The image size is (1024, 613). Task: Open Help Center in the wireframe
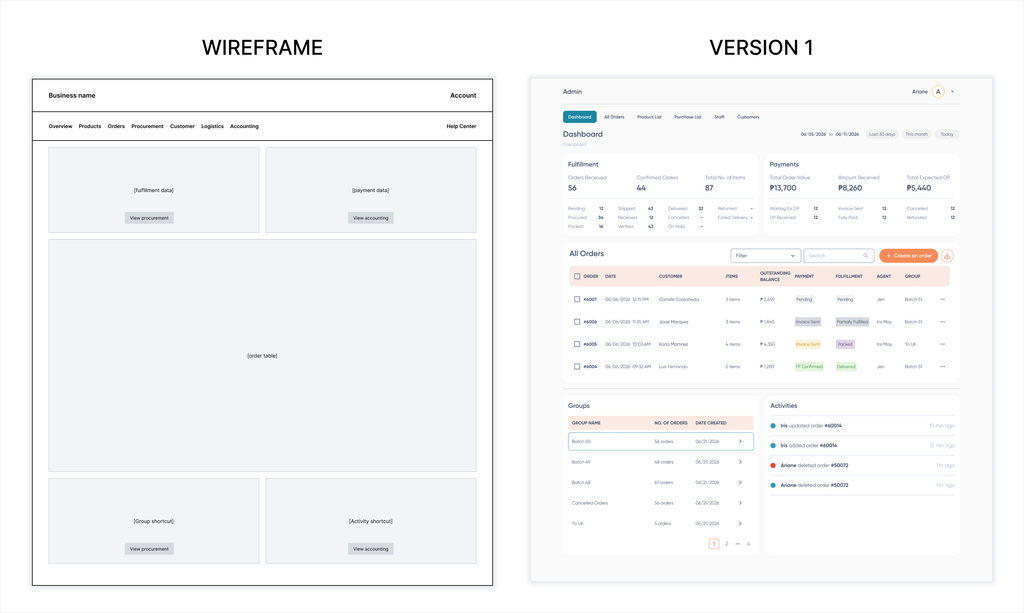[461, 126]
